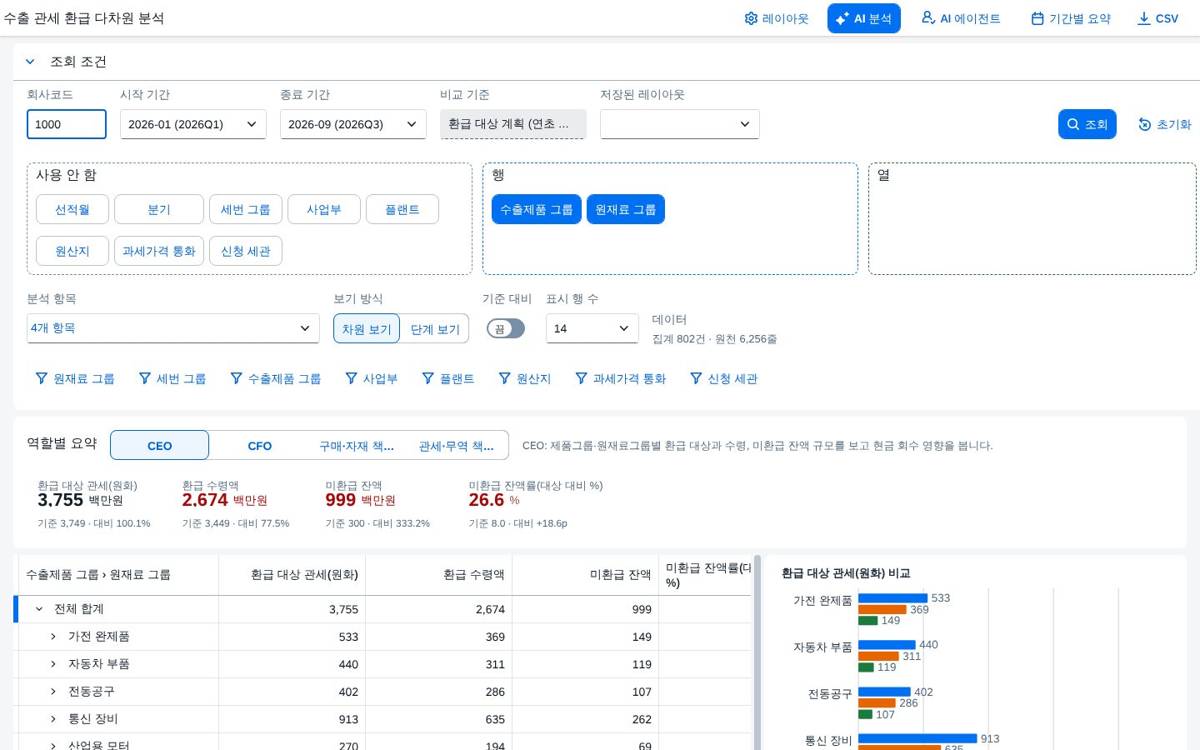Image resolution: width=1200 pixels, height=750 pixels.
Task: Click the 비교 기준 field
Action: pos(513,124)
